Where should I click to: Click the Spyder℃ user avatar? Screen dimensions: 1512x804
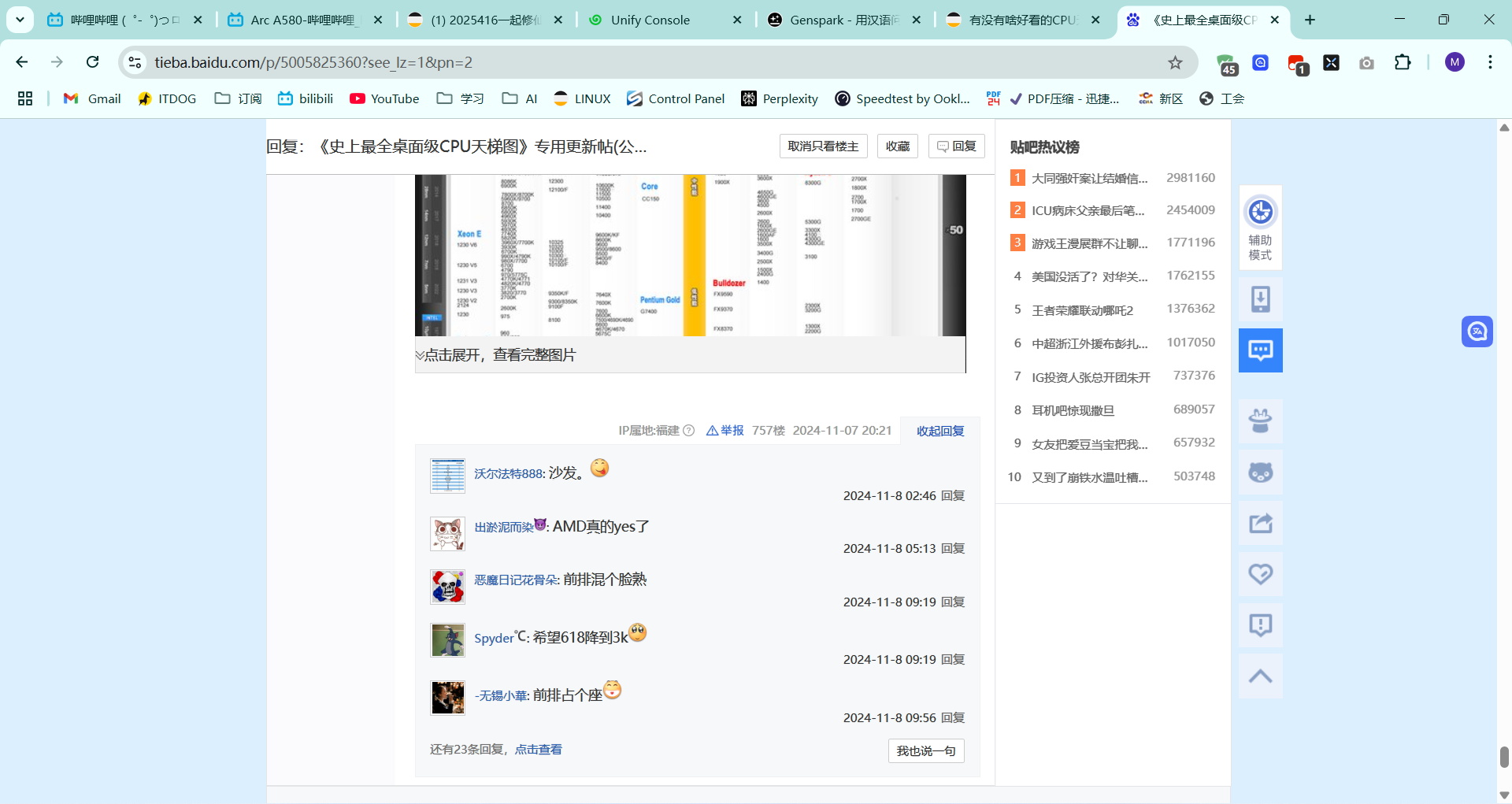click(x=447, y=640)
